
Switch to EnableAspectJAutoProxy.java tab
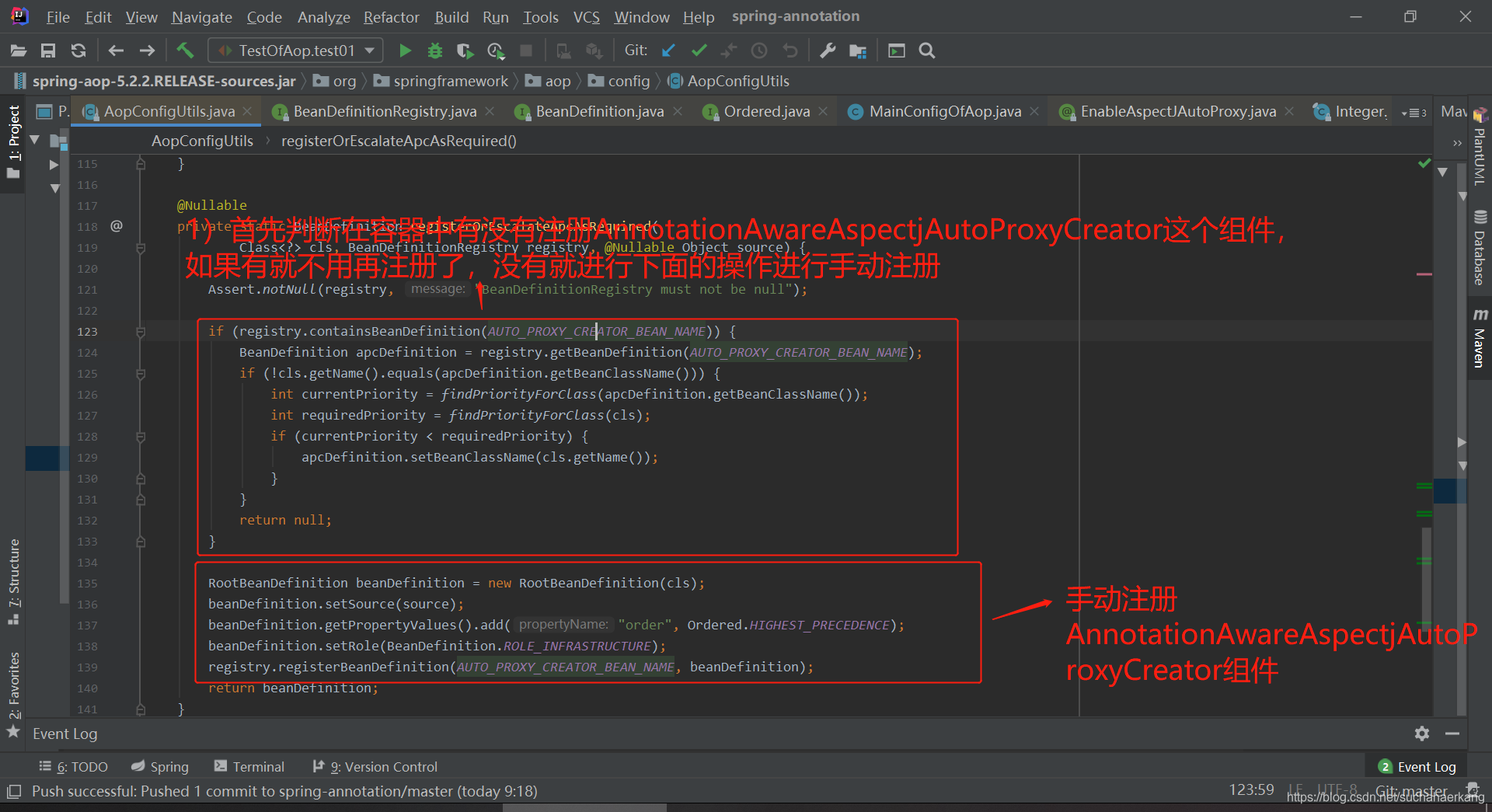click(1178, 112)
